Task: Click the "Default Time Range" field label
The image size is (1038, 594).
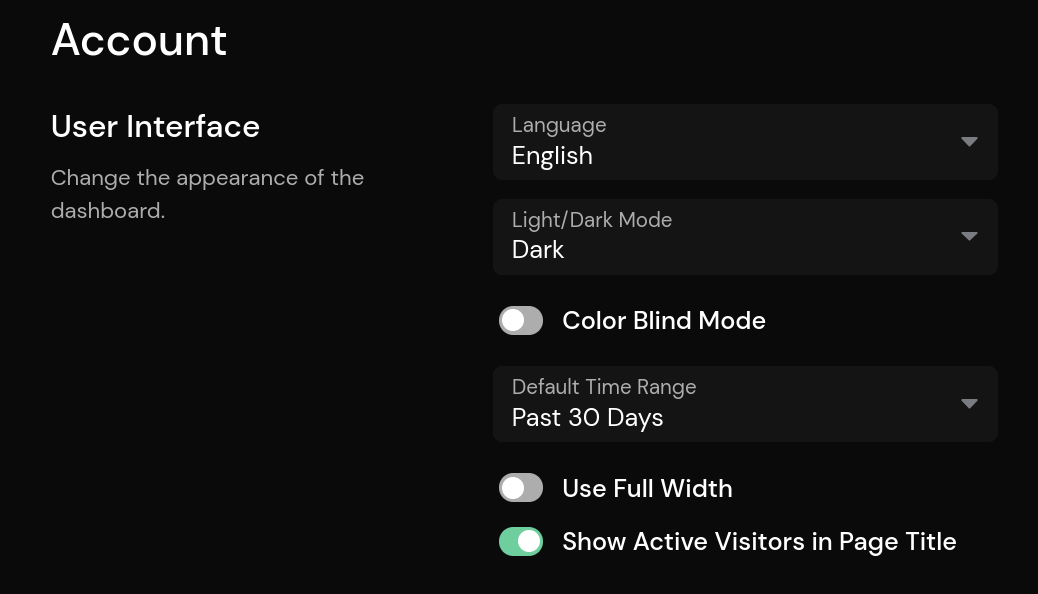Action: coord(604,387)
